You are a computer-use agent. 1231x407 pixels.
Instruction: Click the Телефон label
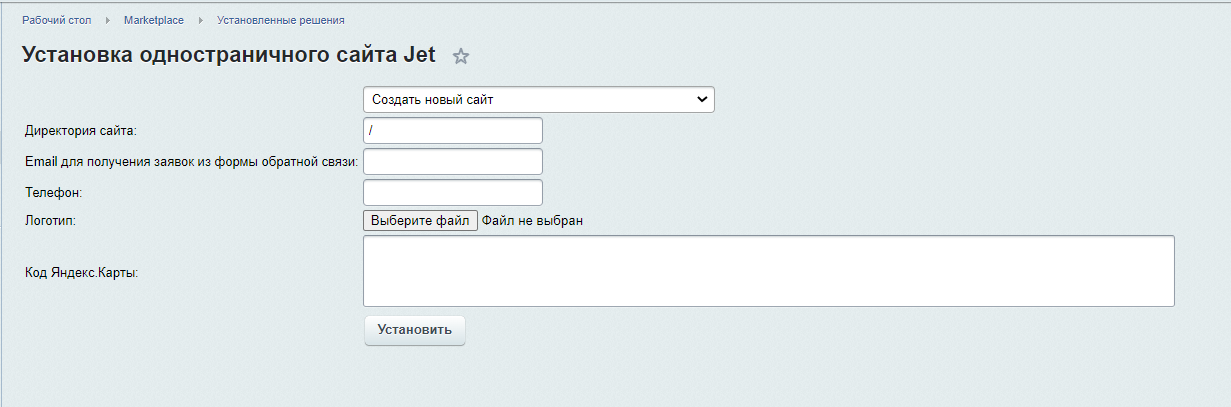(x=53, y=192)
